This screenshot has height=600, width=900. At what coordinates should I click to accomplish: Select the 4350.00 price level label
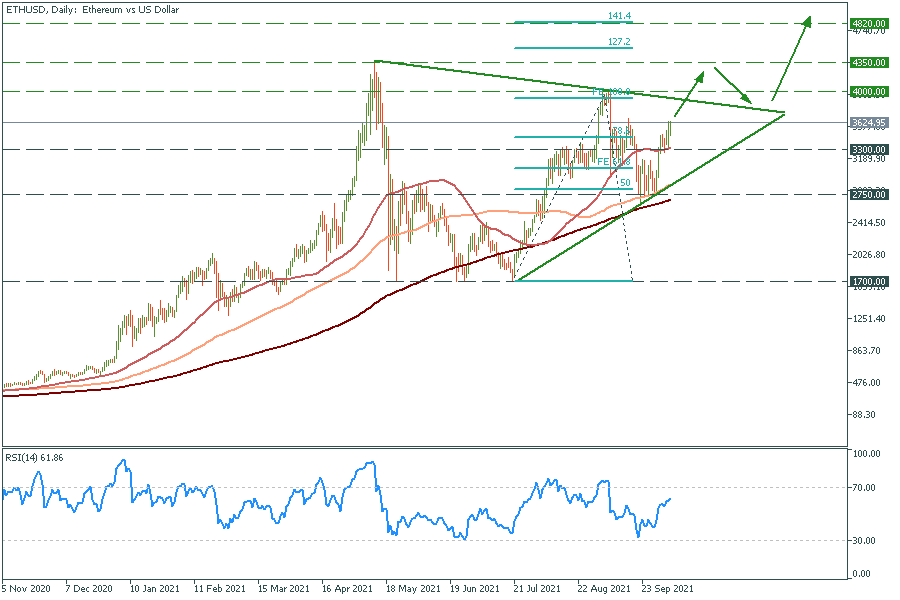[x=868, y=62]
